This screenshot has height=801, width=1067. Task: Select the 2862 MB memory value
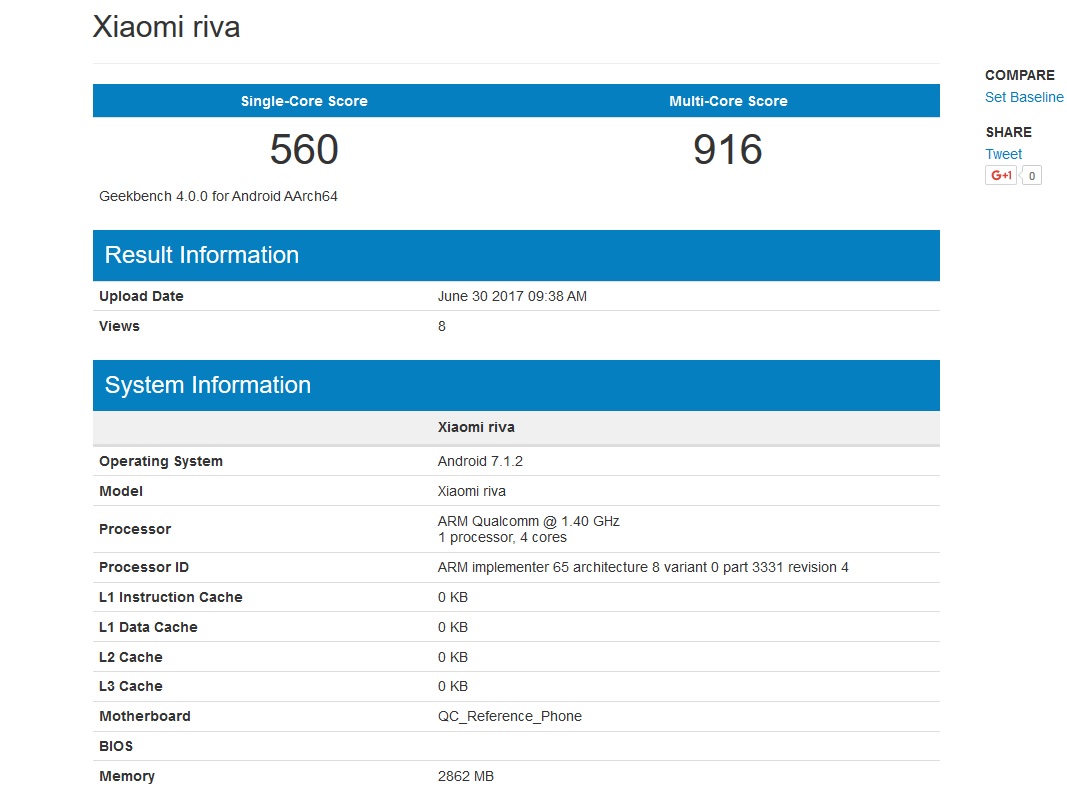465,777
